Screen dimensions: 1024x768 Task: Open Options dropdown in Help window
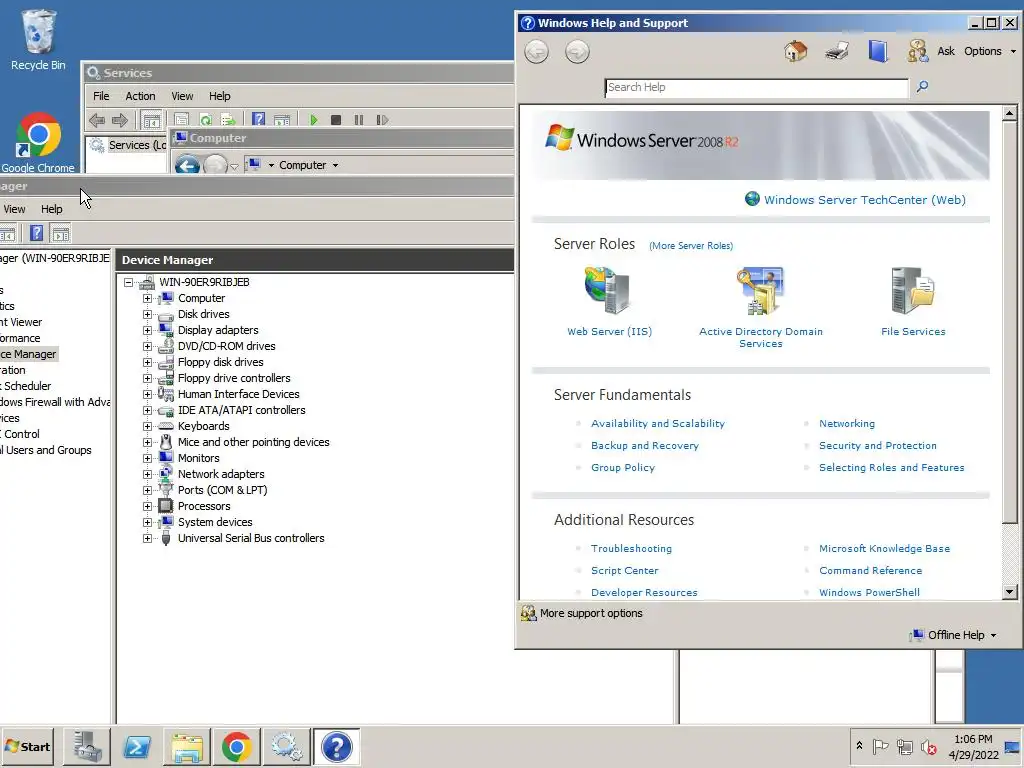pos(990,51)
